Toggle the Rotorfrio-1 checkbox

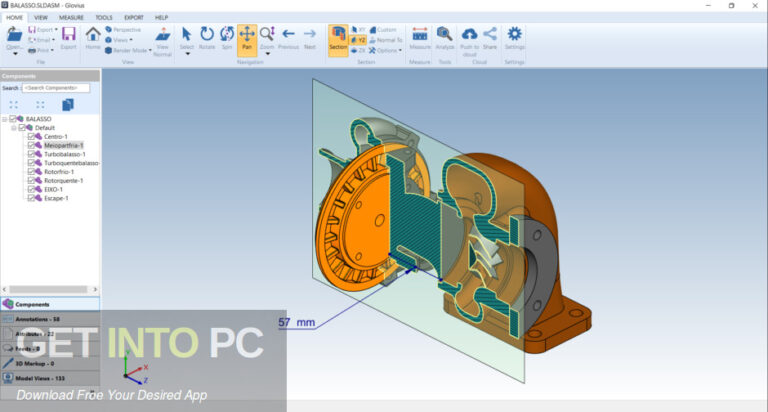point(31,171)
